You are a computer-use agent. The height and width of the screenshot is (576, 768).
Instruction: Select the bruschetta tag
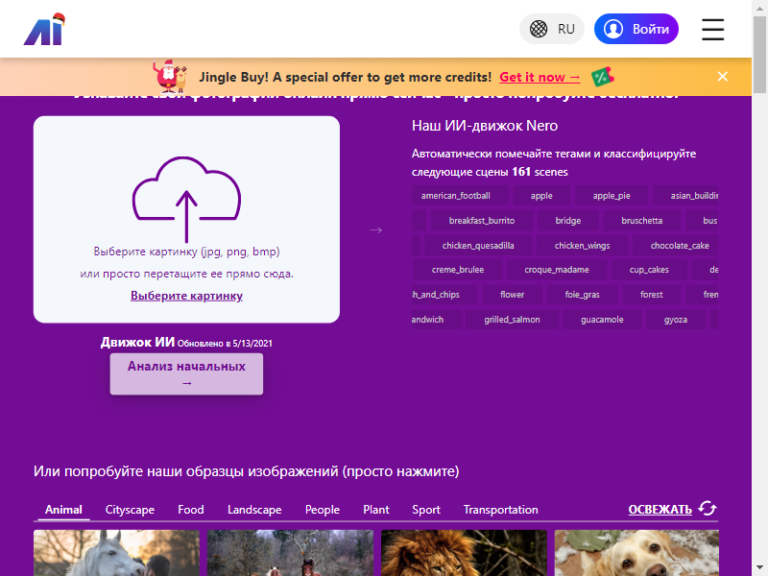point(642,220)
